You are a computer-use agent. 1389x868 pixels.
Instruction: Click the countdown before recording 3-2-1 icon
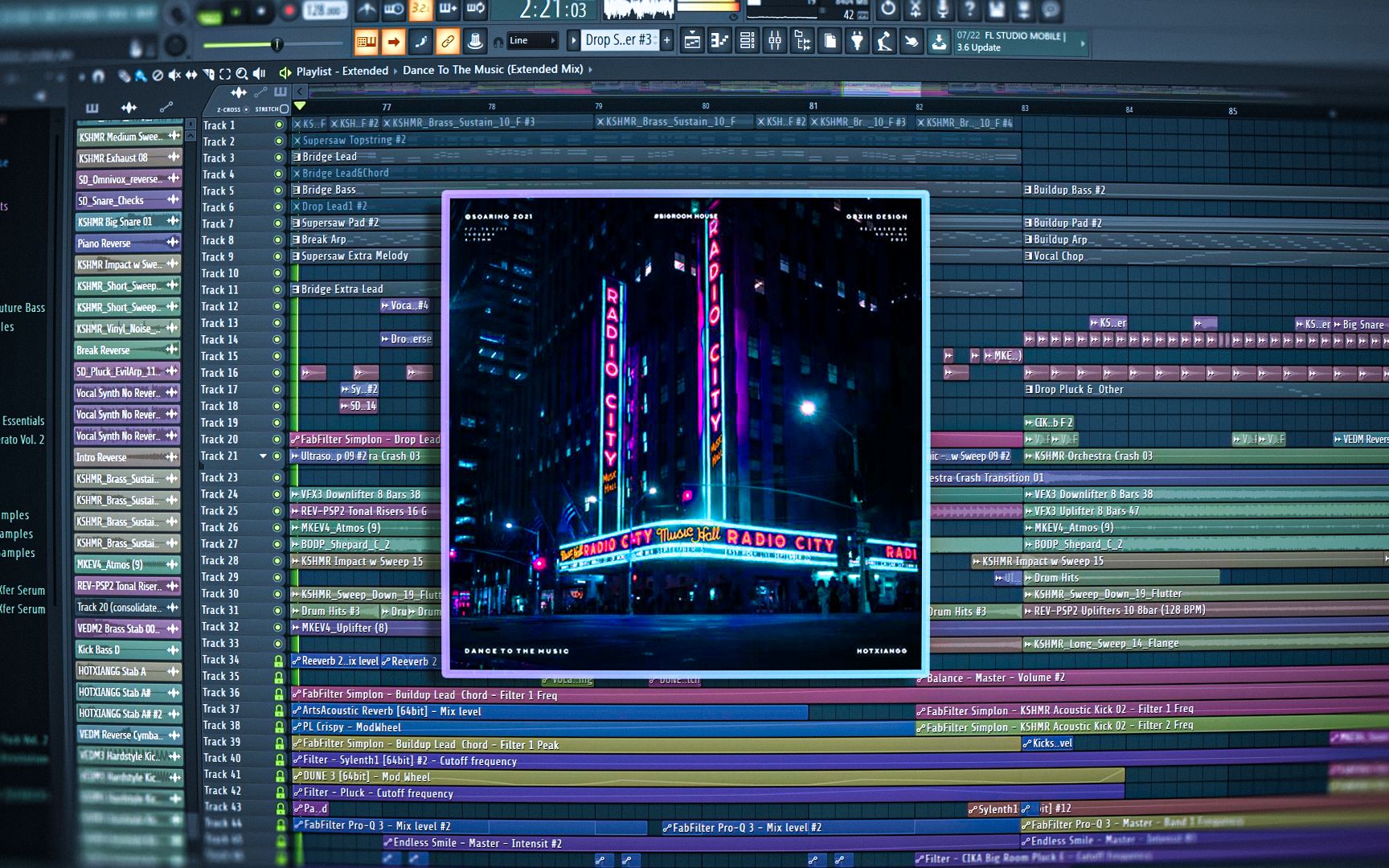click(x=420, y=9)
